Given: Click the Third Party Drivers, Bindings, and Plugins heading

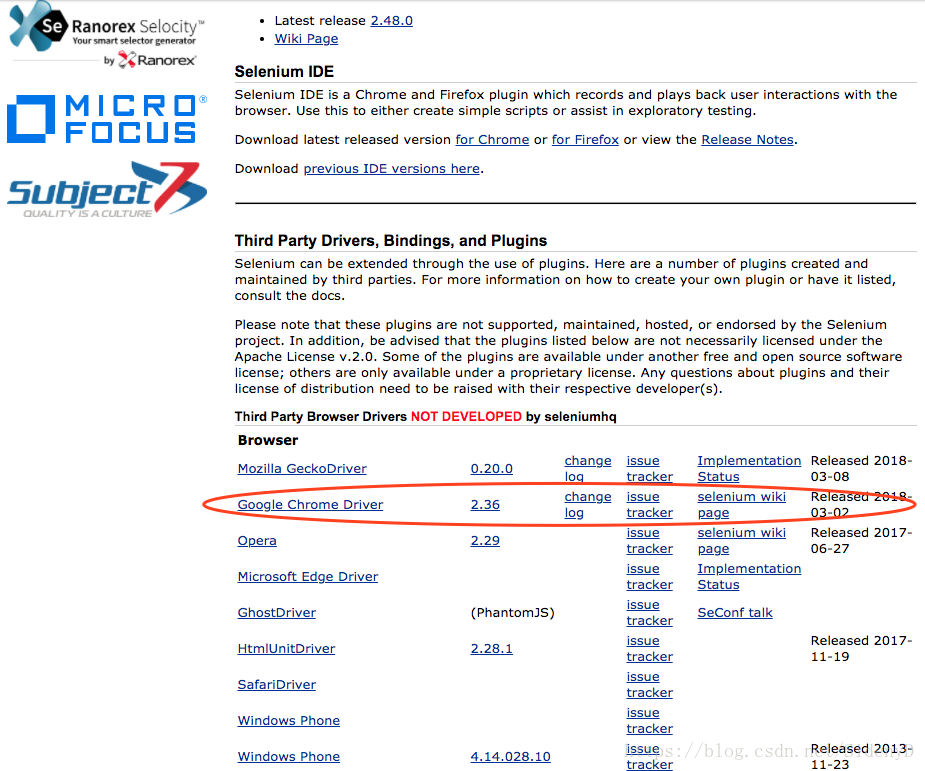Looking at the screenshot, I should click(x=391, y=241).
